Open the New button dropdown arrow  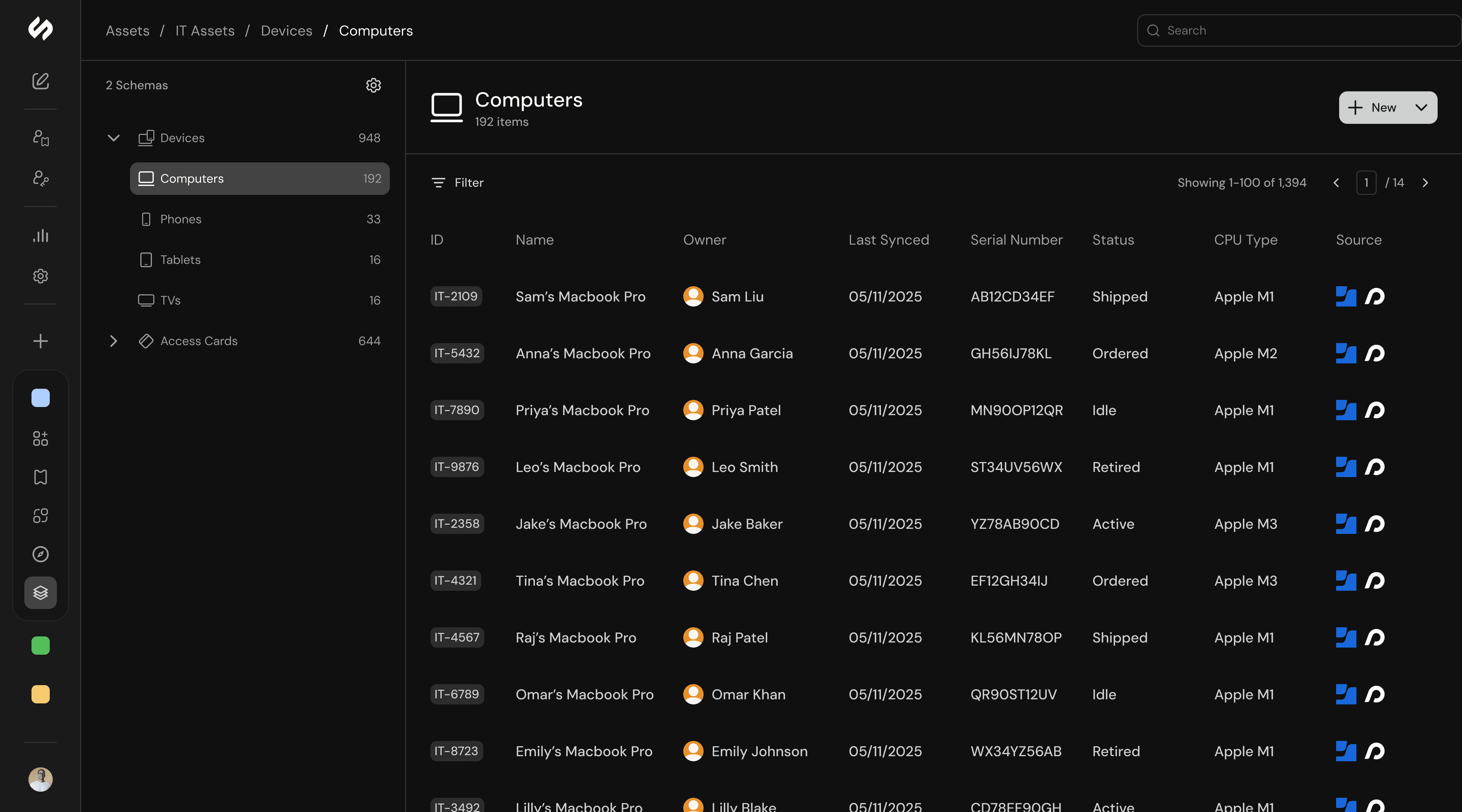point(1421,108)
